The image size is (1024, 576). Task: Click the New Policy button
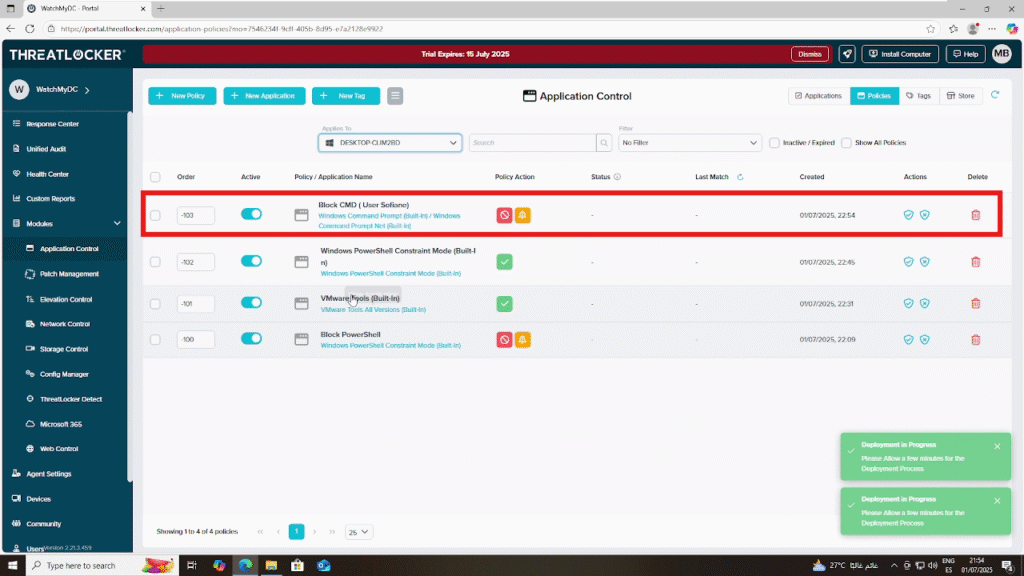click(x=182, y=96)
